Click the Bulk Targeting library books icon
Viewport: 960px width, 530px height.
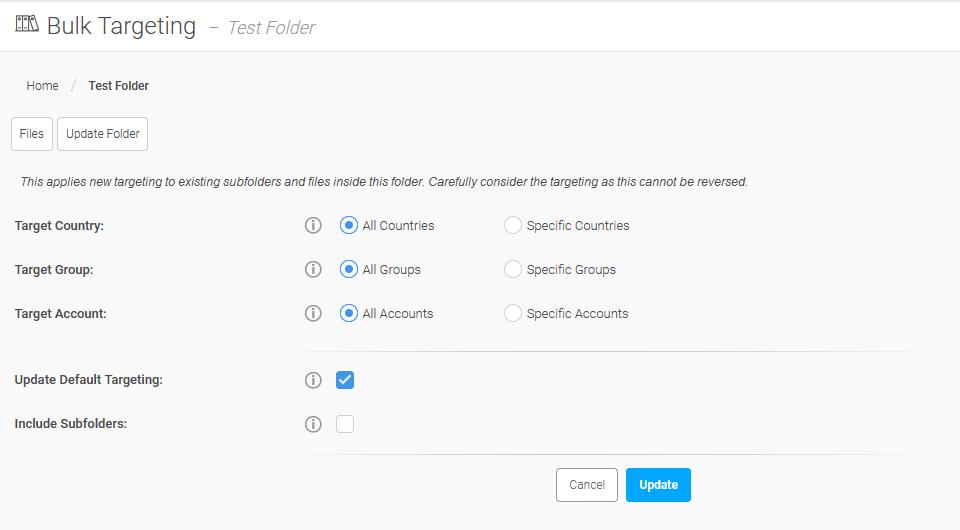[27, 24]
